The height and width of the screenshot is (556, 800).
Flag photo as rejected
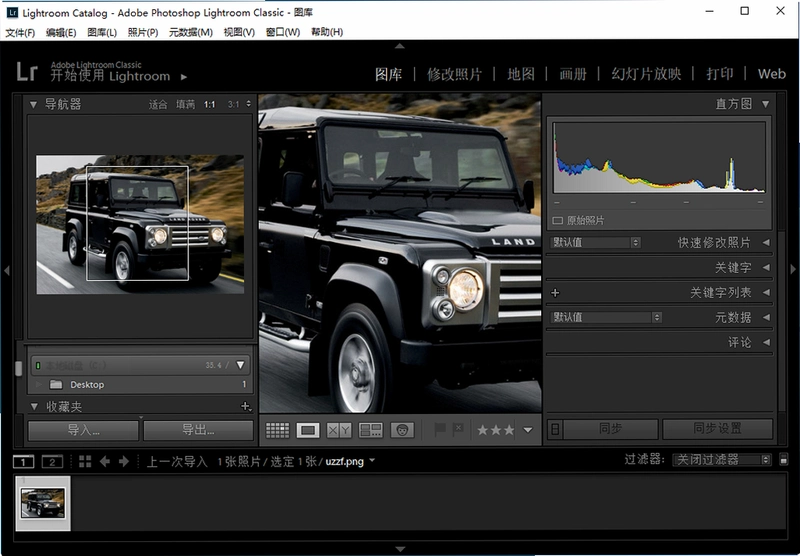[458, 429]
